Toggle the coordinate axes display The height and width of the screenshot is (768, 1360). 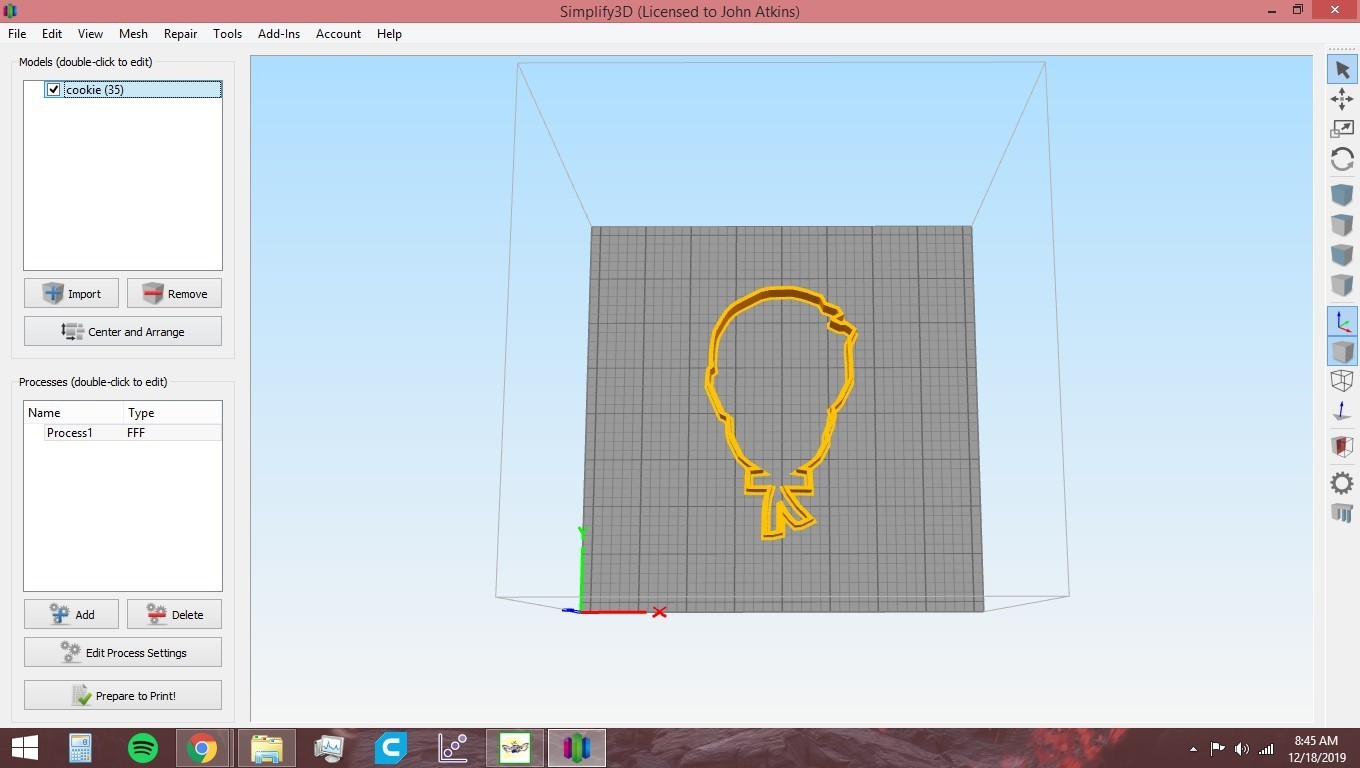pyautogui.click(x=1342, y=322)
